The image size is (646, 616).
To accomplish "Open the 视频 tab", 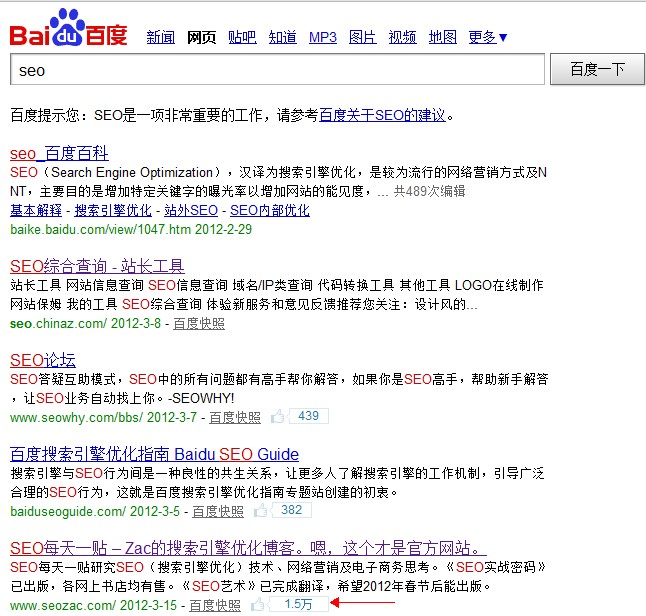I will pos(403,37).
